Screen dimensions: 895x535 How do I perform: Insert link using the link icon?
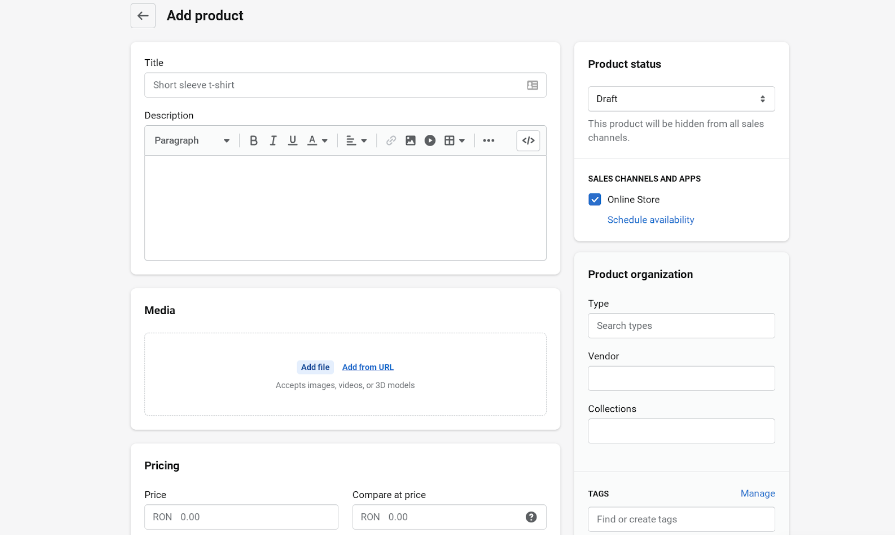click(391, 141)
